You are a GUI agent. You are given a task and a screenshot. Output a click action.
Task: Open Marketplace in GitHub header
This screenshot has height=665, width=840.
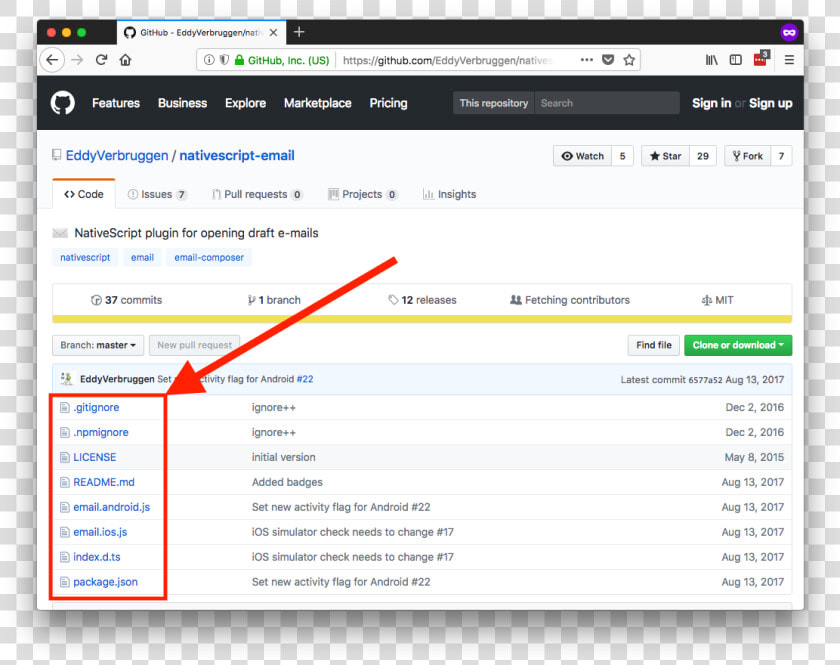(318, 103)
